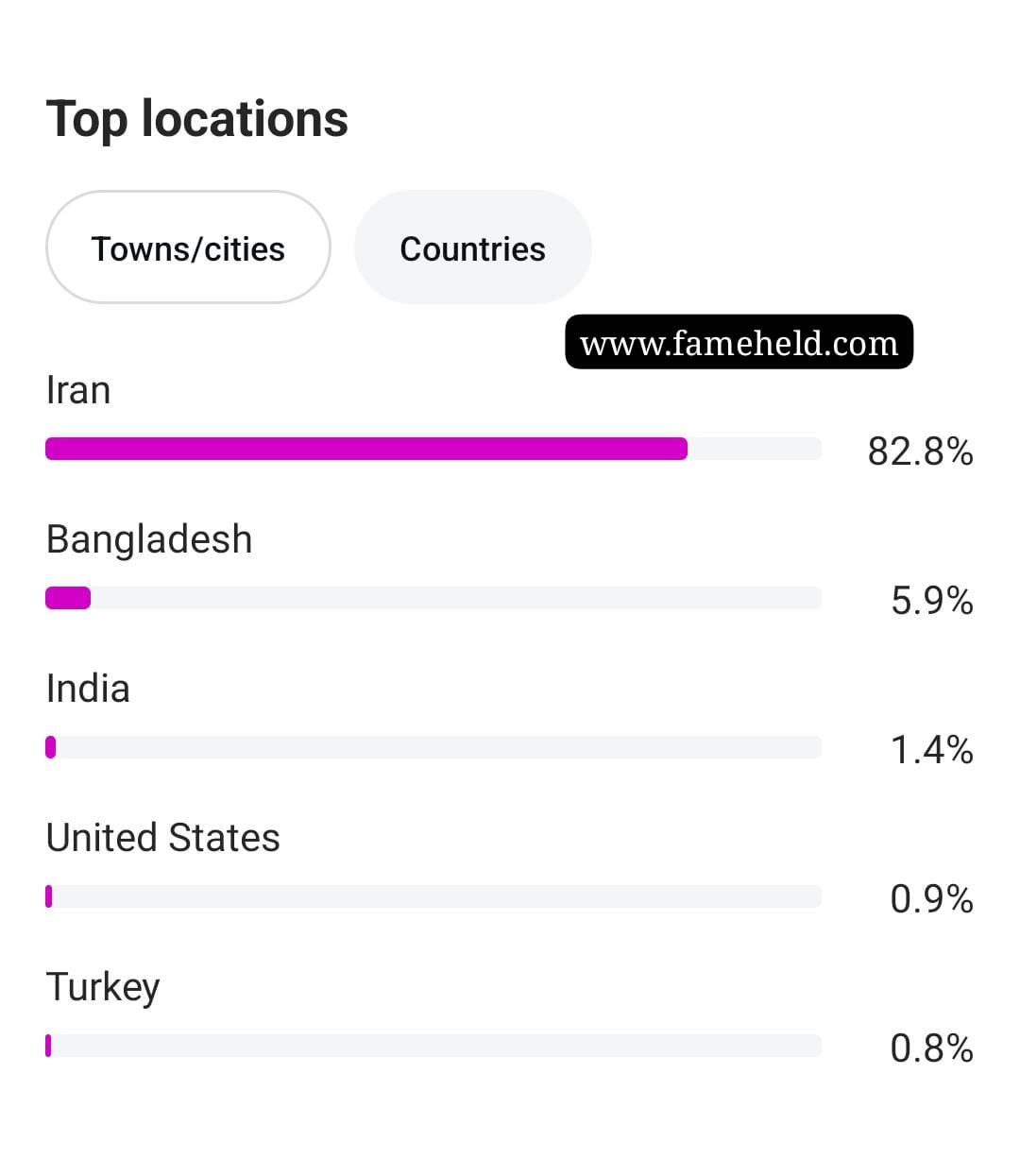Click the filled magenta portion of Iran bar
Image resolution: width=1020 pixels, height=1176 pixels.
tap(366, 449)
